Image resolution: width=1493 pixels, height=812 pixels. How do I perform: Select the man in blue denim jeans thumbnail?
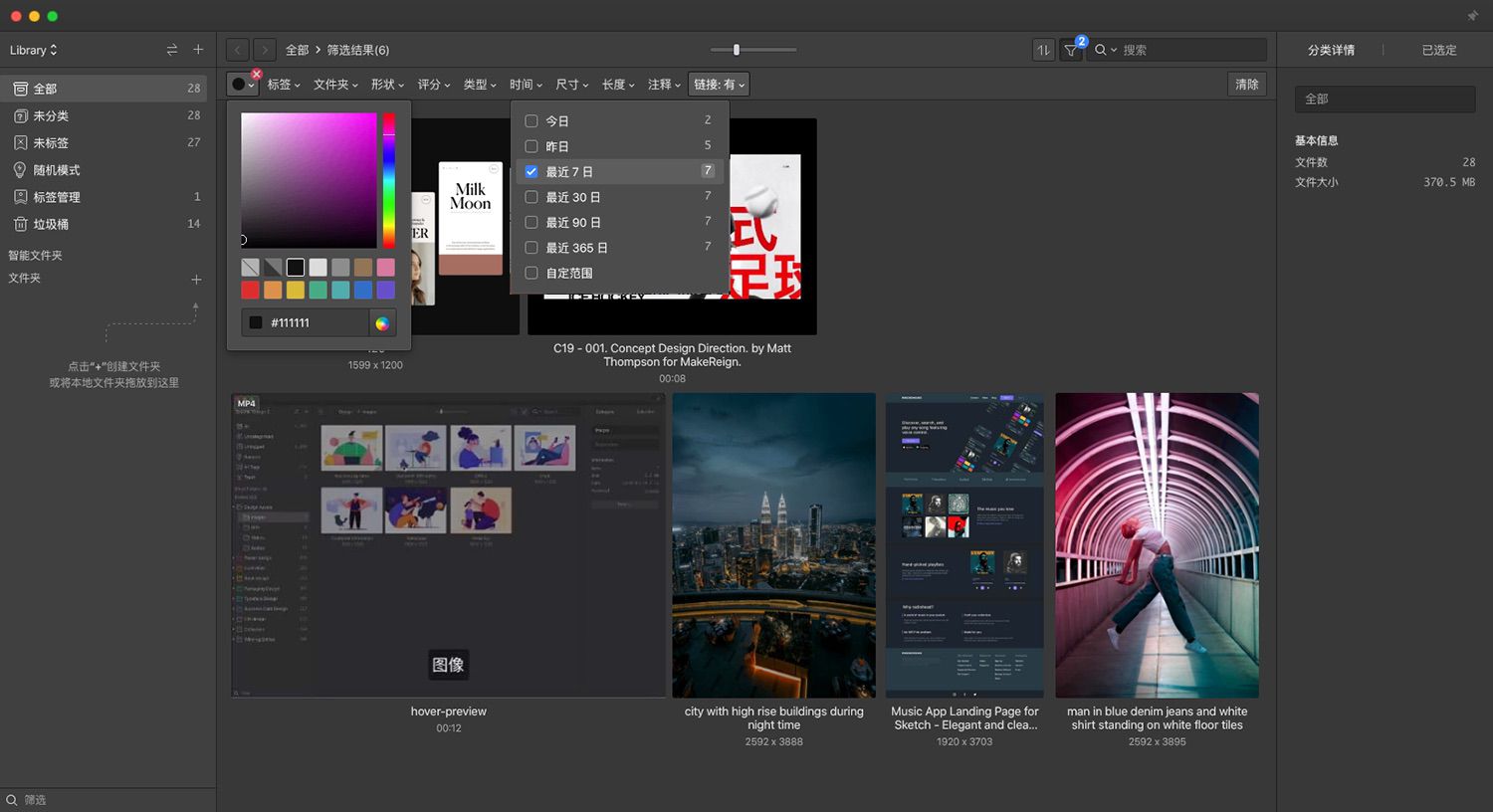(x=1157, y=545)
